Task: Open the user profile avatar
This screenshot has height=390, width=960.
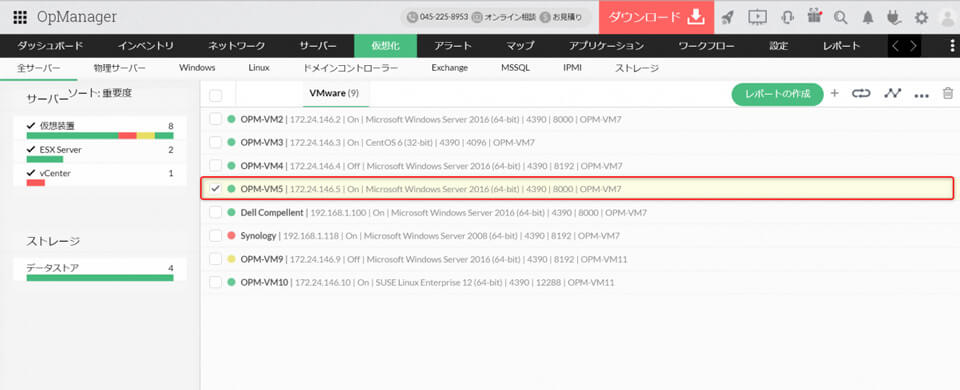Action: (947, 18)
